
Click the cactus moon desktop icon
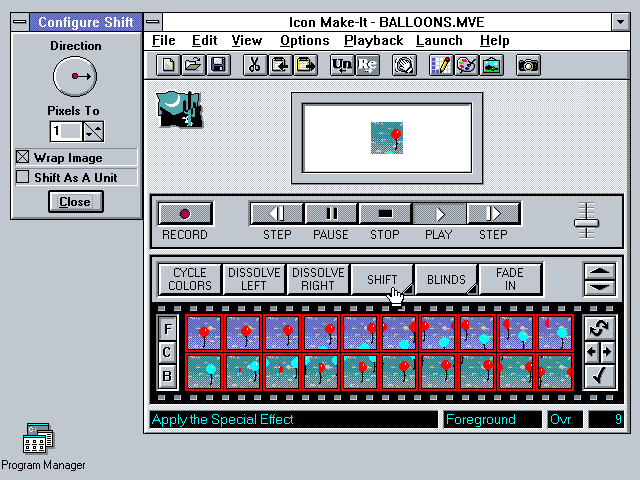[180, 109]
